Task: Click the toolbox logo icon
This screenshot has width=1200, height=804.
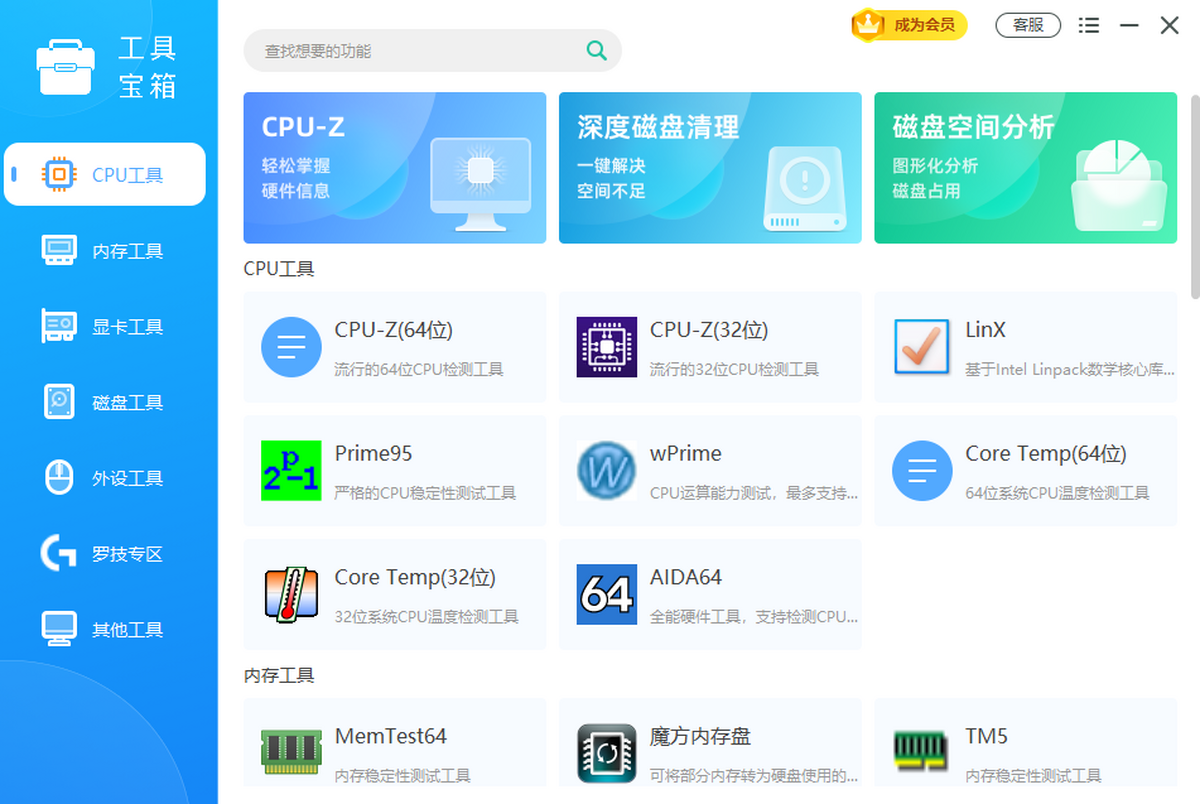Action: coord(66,67)
